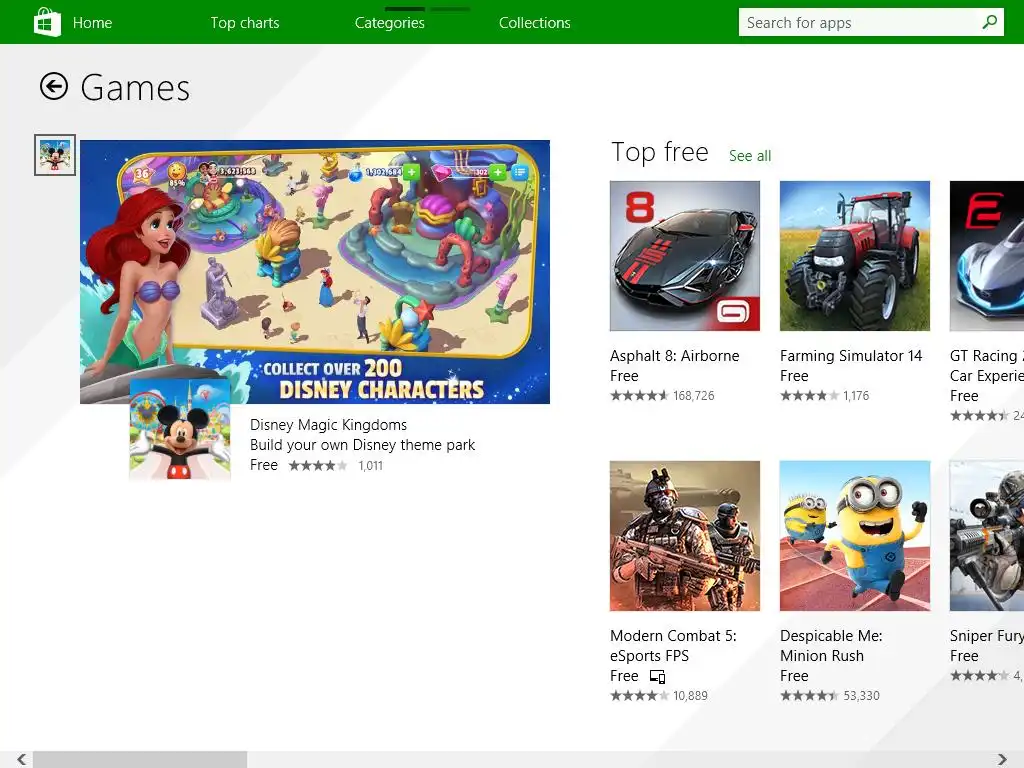Image resolution: width=1024 pixels, height=768 pixels.
Task: Click Asphalt 8 rating count 168,726
Action: pos(694,396)
